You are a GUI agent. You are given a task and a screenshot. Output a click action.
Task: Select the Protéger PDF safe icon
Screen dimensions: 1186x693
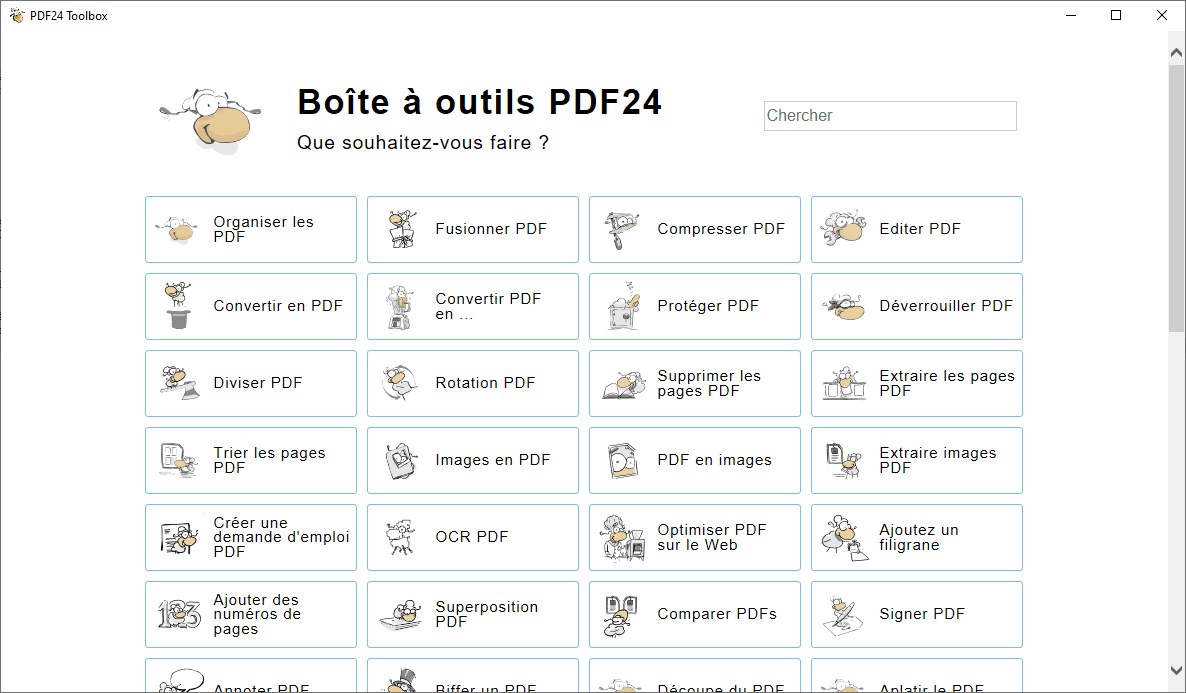[x=624, y=306]
